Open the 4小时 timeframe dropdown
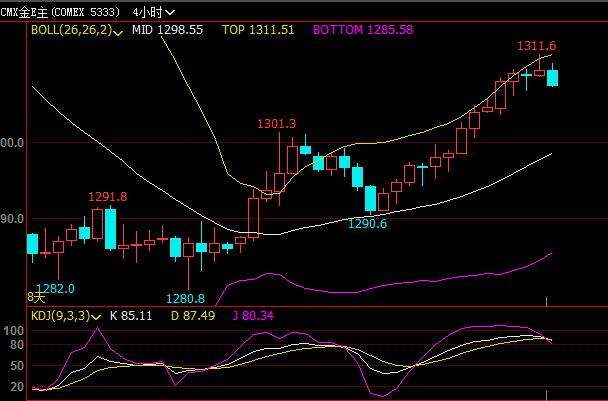 (x=153, y=12)
